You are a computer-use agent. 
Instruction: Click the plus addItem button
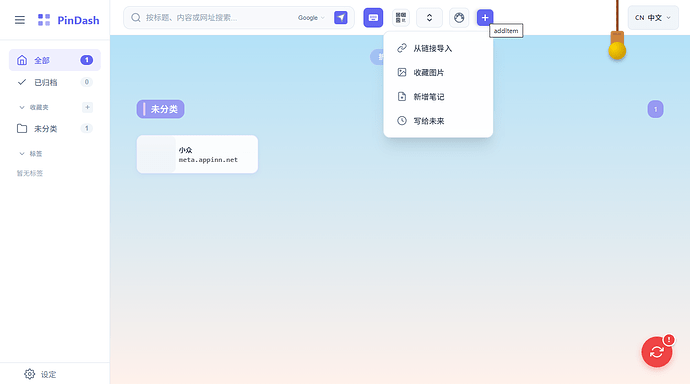485,18
